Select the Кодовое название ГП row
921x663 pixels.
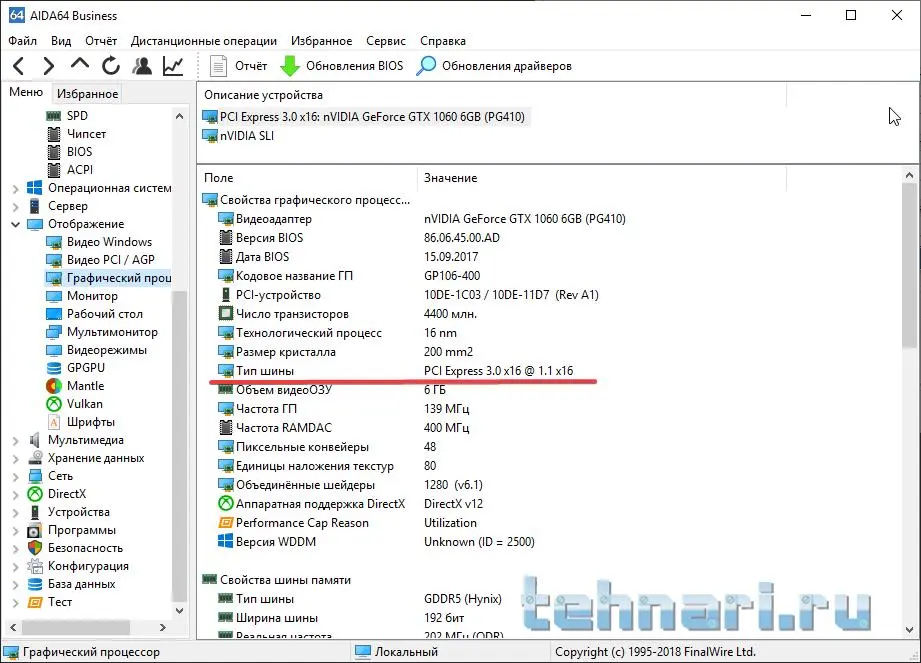349,276
